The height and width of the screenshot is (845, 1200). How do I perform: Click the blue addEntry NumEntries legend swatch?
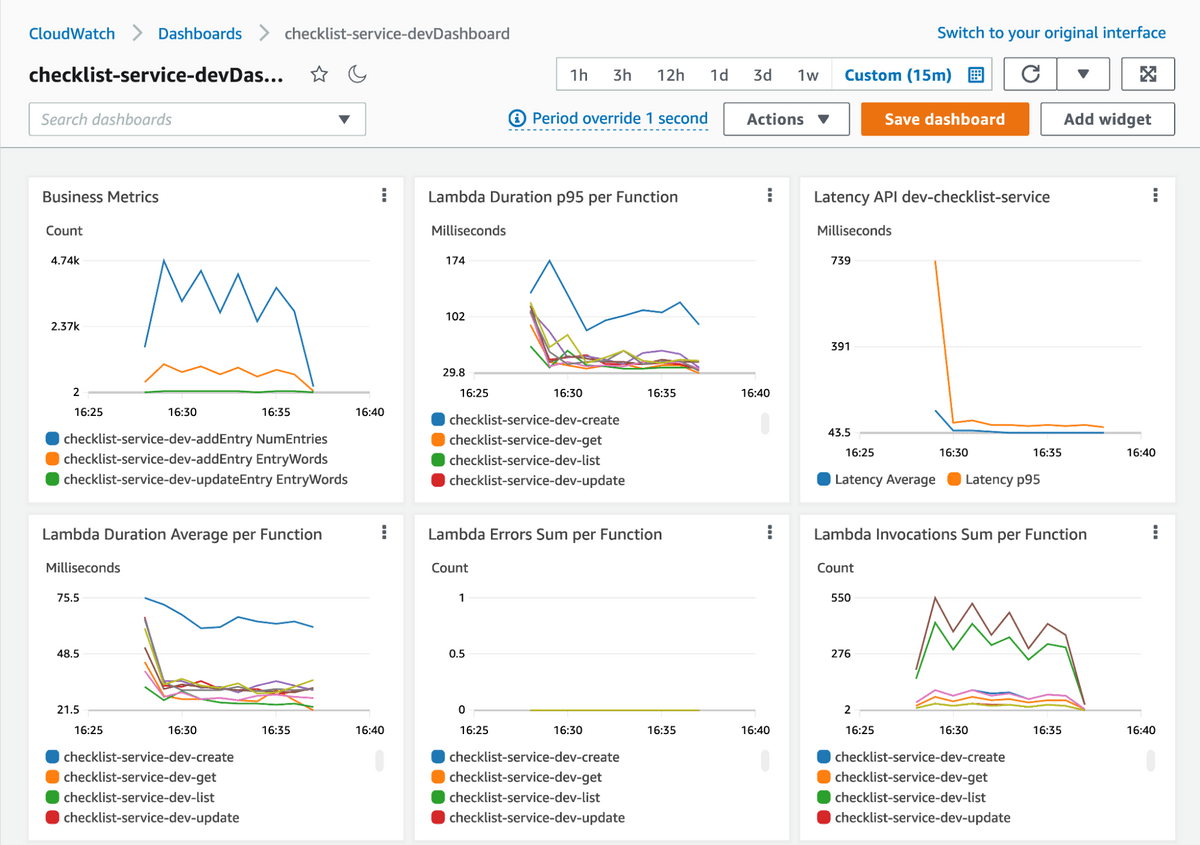(52, 438)
